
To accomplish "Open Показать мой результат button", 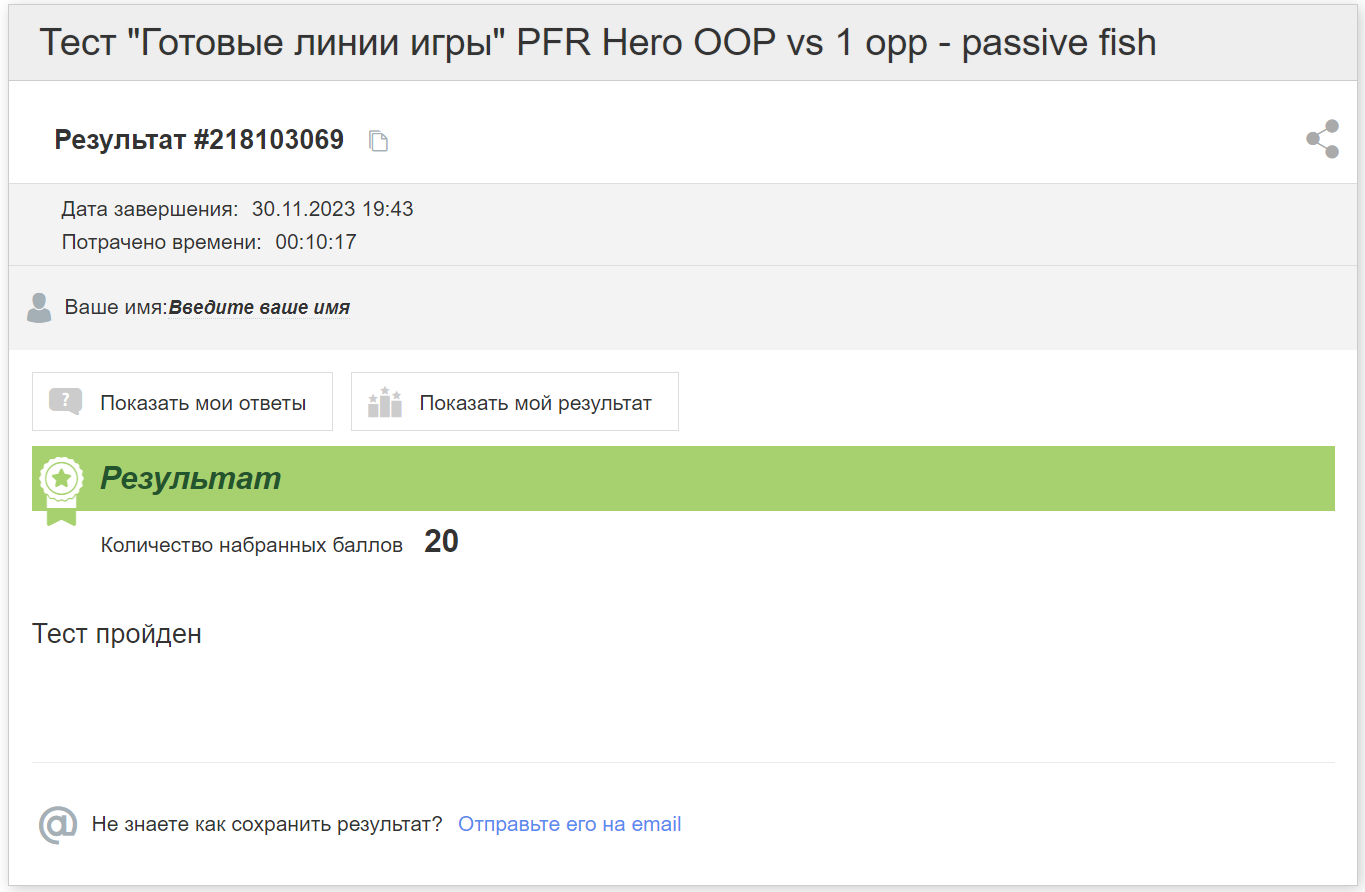I will tap(515, 402).
